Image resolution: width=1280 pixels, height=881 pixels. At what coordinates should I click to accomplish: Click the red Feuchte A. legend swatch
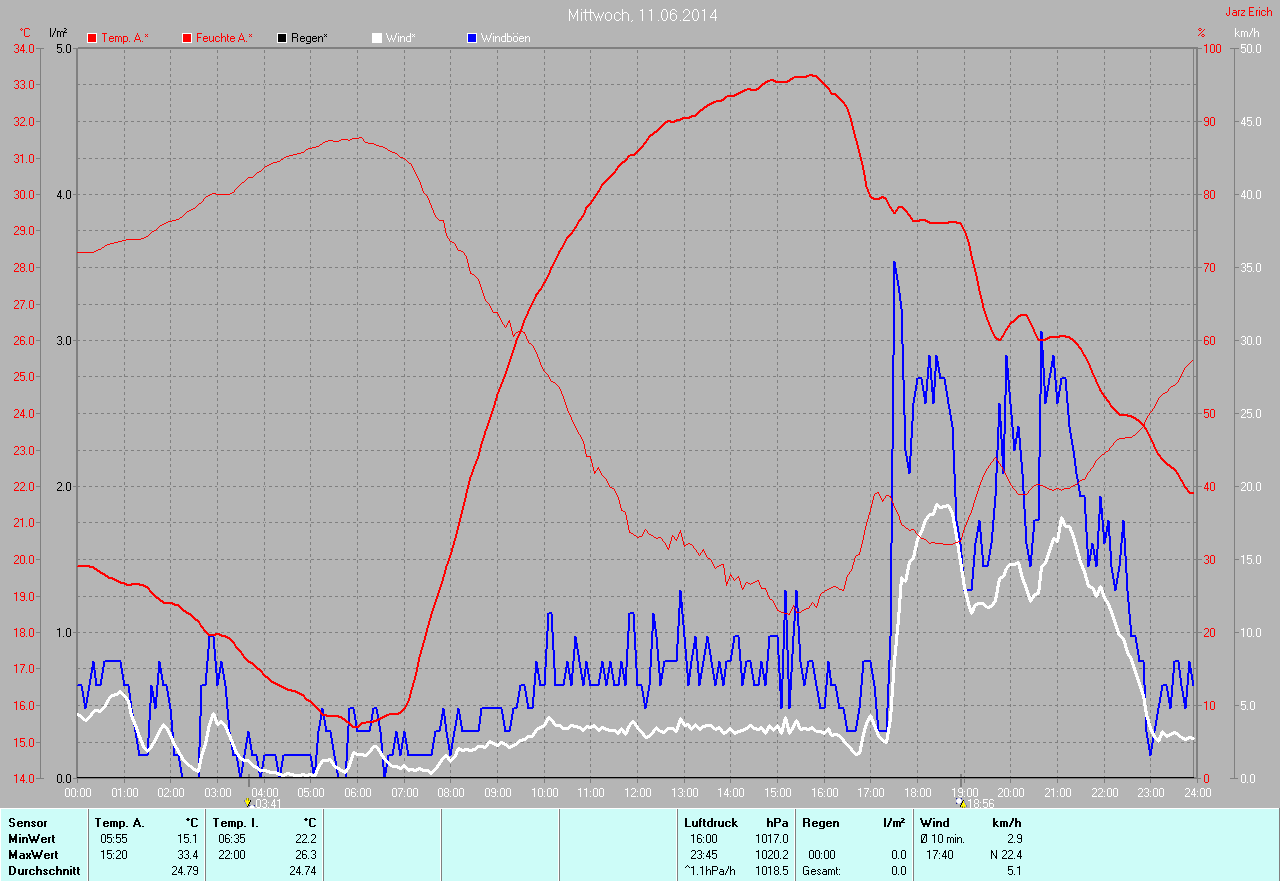[187, 38]
